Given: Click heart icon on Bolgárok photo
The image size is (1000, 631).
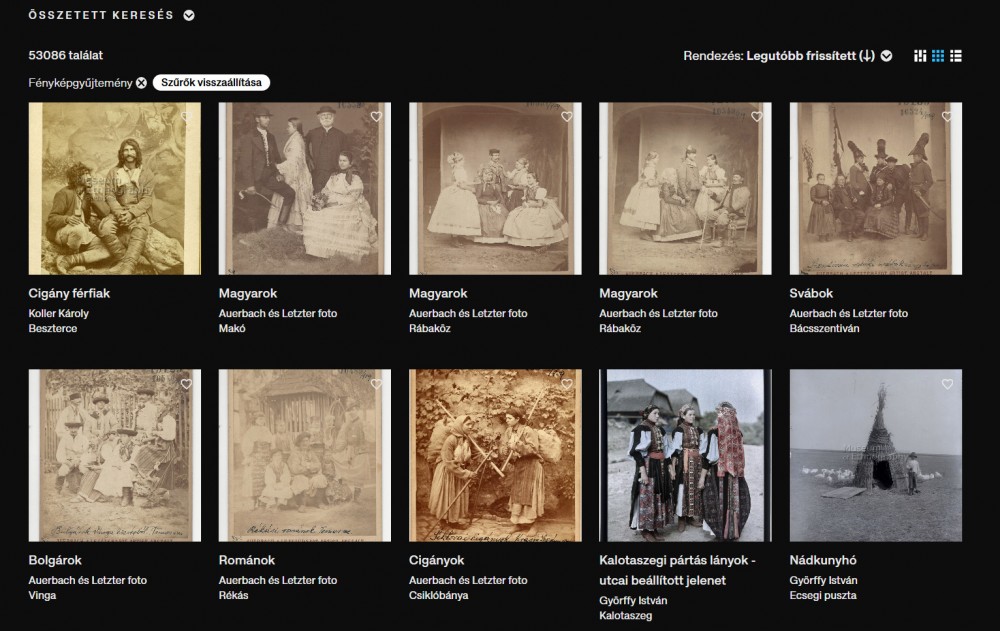Looking at the screenshot, I should 186,384.
